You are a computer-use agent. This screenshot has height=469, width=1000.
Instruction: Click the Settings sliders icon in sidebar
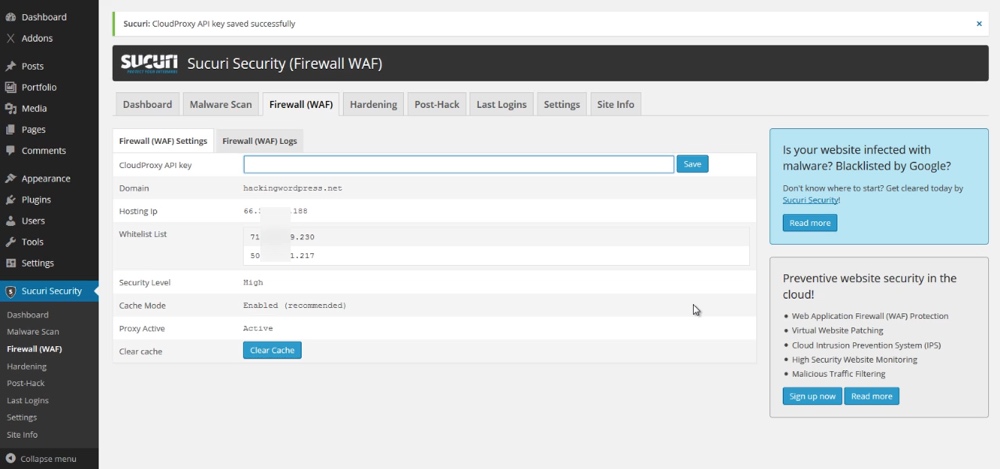[x=10, y=263]
